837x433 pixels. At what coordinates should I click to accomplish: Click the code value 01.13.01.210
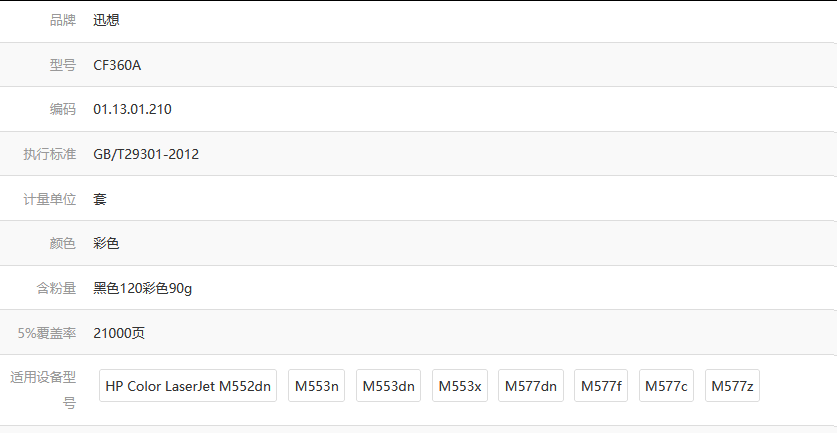132,109
